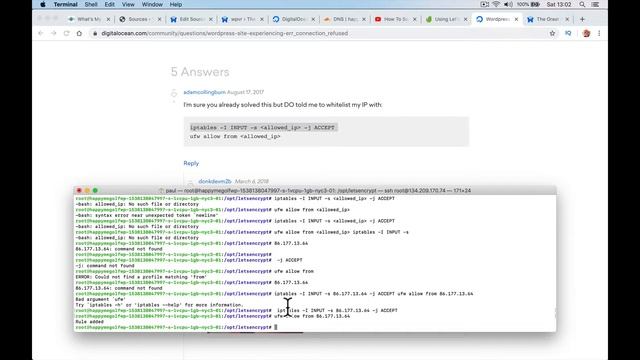Viewport: 640px width, 360px height.
Task: Switch to the last browser tab, The Great
Action: coord(547,19)
